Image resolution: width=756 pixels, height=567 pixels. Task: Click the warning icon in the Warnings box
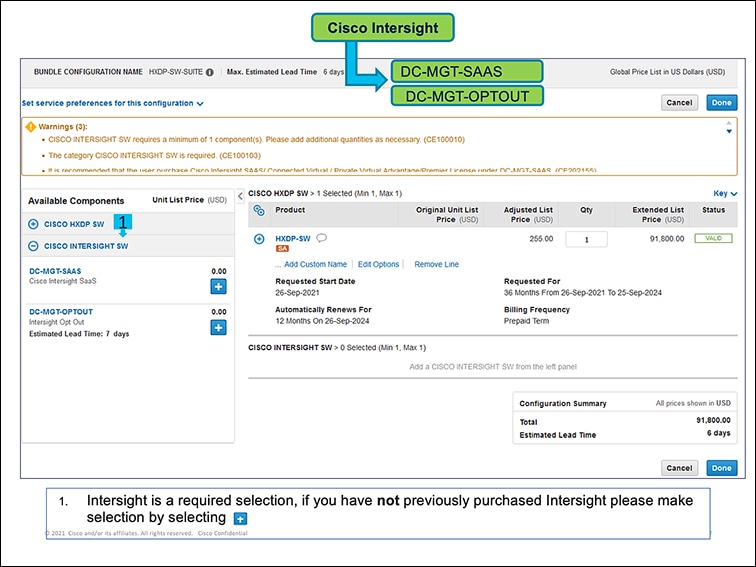31,126
